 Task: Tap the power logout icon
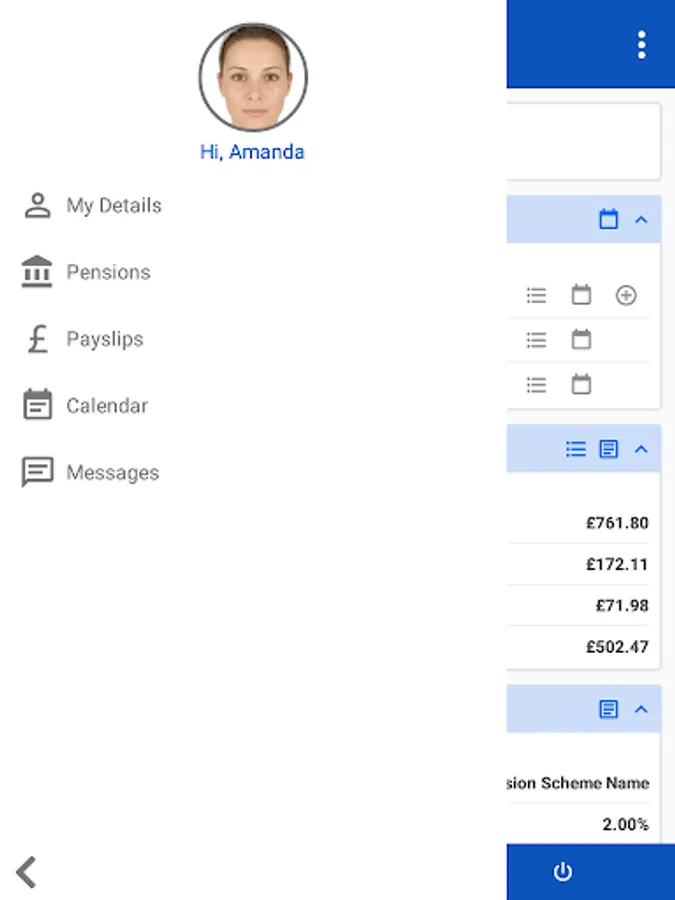[x=563, y=872]
